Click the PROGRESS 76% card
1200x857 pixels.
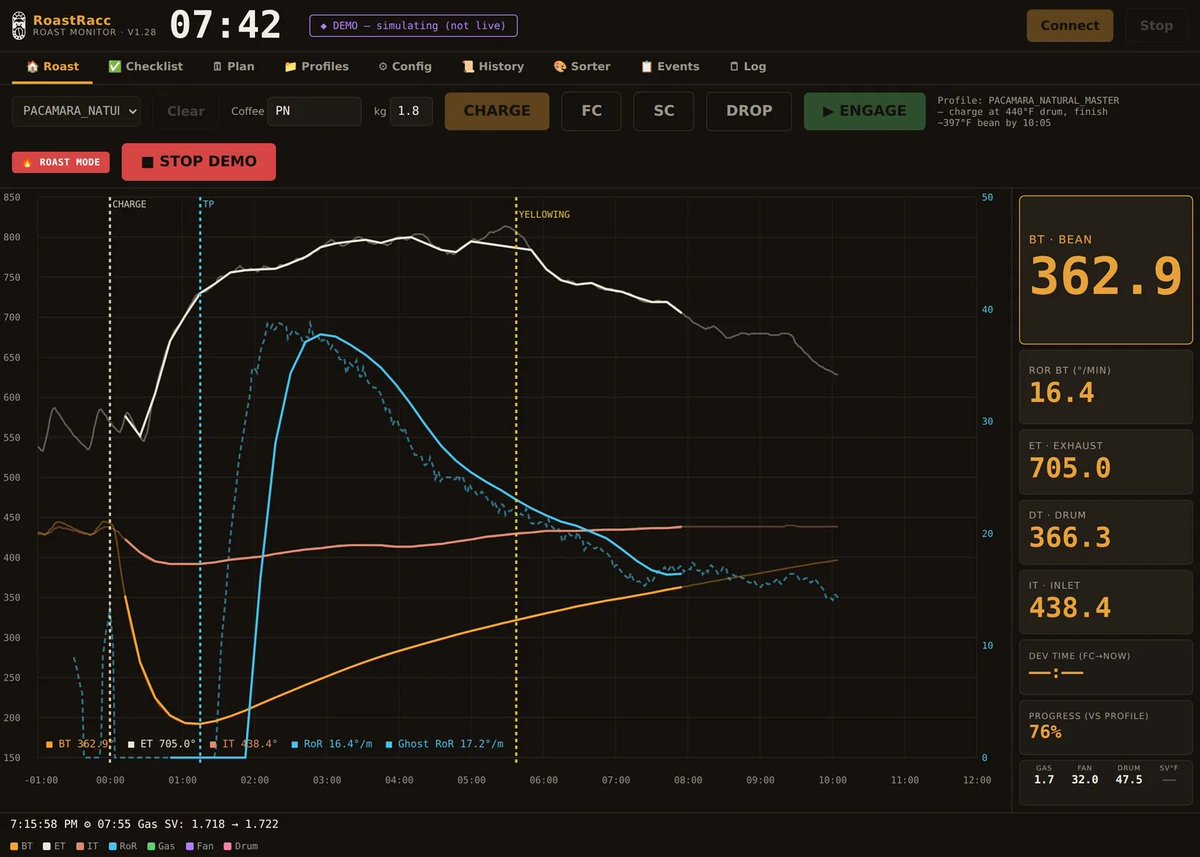1106,727
